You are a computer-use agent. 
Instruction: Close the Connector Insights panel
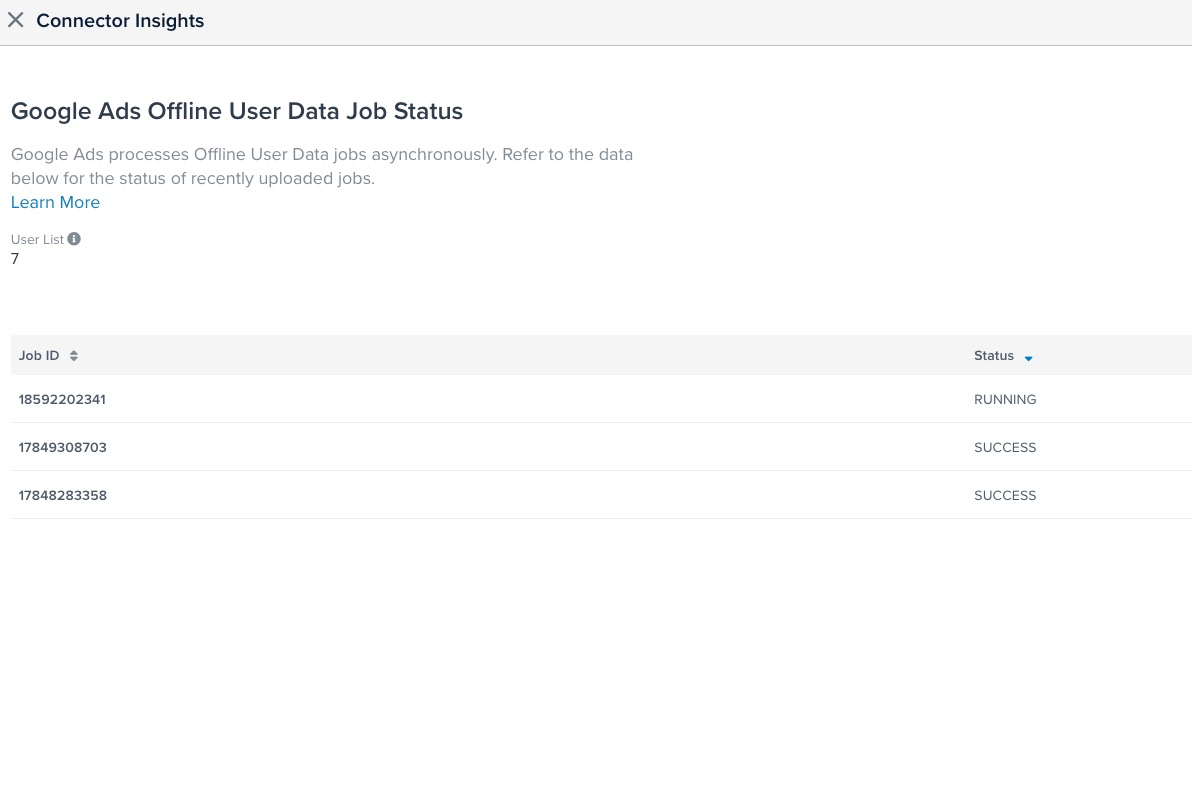click(x=16, y=20)
